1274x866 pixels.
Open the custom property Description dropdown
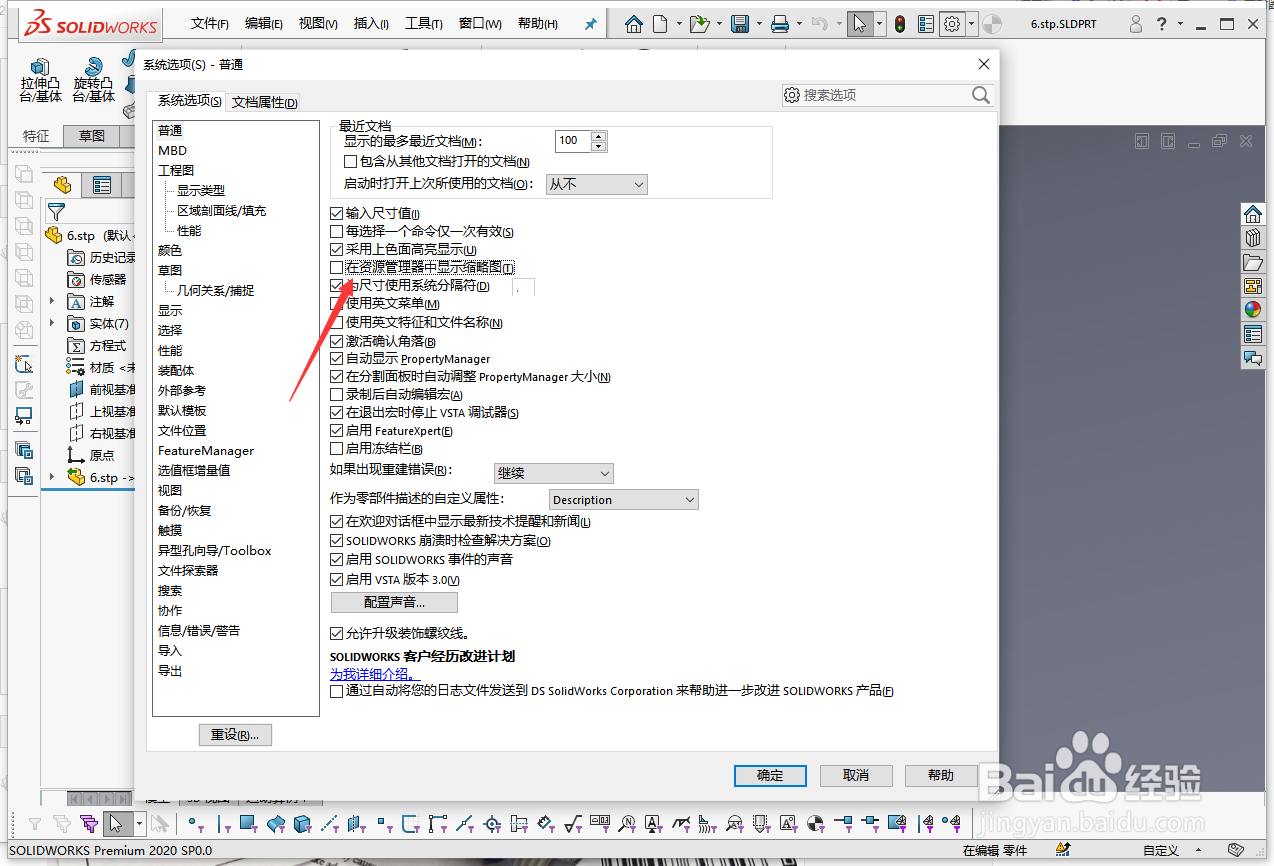(624, 499)
